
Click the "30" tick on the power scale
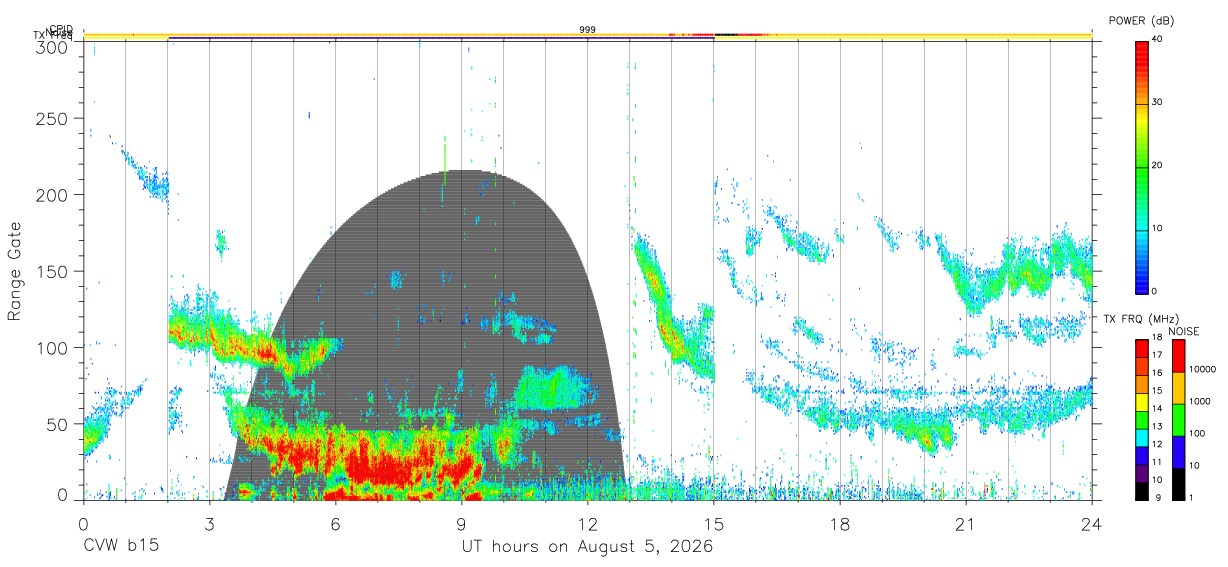coord(1156,102)
